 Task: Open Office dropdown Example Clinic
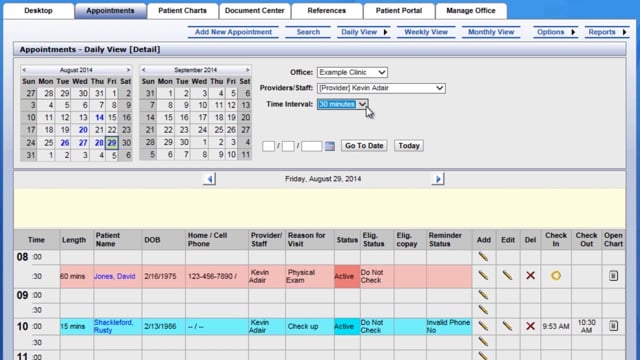click(x=352, y=72)
